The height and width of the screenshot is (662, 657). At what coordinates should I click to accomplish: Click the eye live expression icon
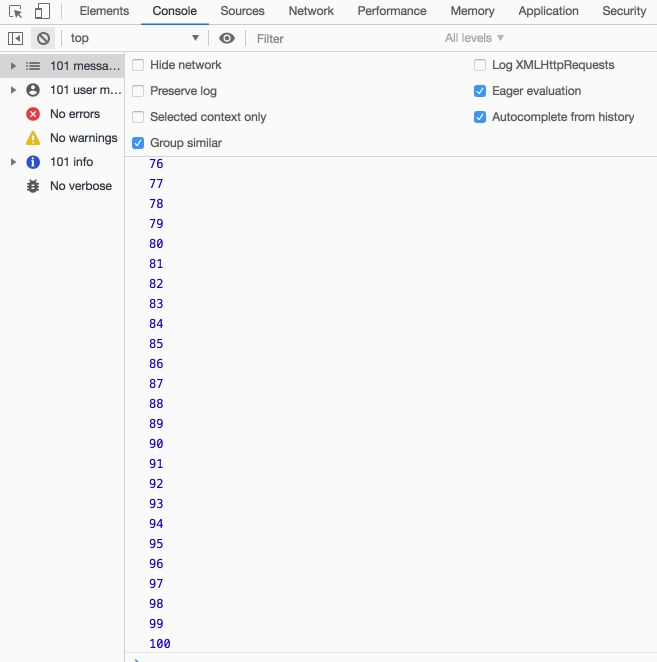227,38
